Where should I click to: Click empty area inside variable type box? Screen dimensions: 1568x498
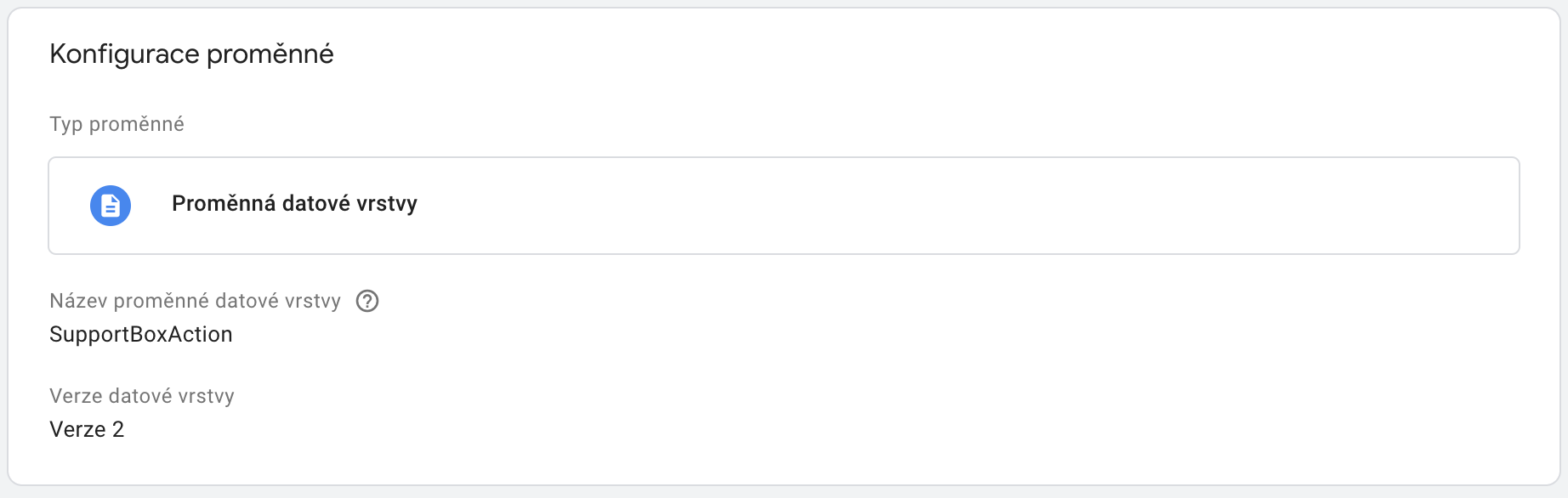(935, 206)
